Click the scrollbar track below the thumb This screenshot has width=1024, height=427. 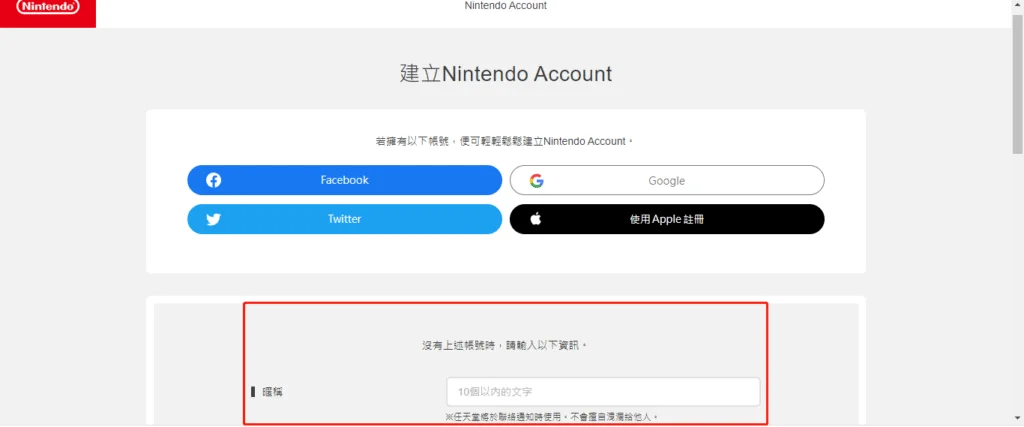(1018, 281)
